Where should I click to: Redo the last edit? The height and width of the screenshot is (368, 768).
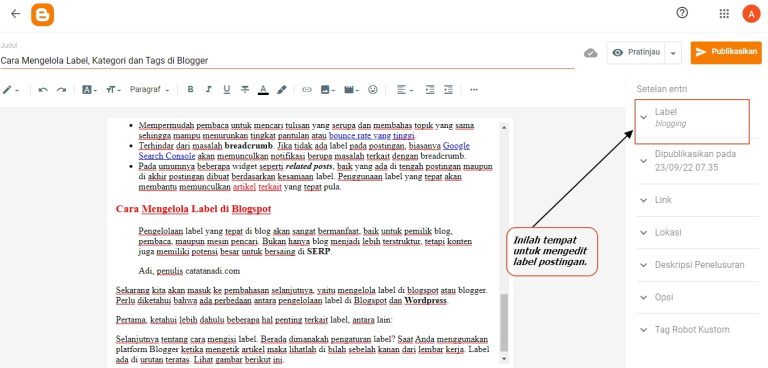coord(61,90)
